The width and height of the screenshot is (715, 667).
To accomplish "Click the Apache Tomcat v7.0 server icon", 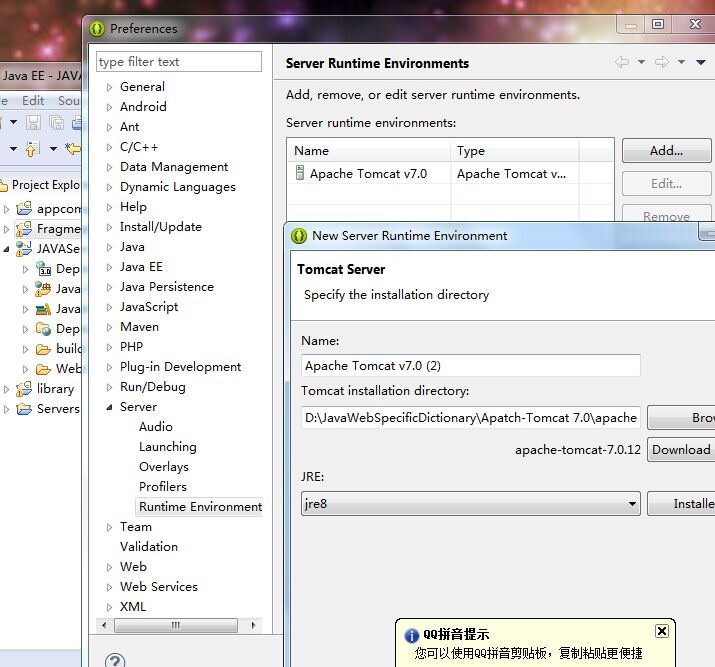I will pos(300,173).
